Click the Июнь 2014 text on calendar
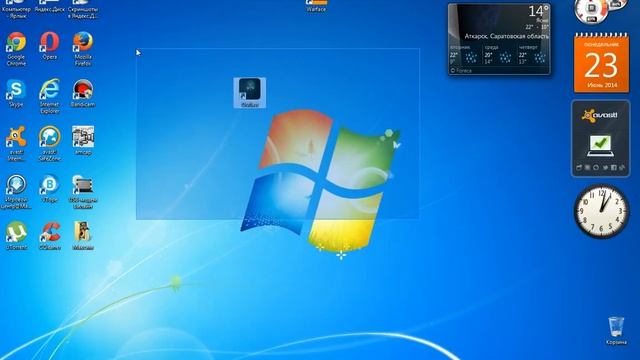 602,85
